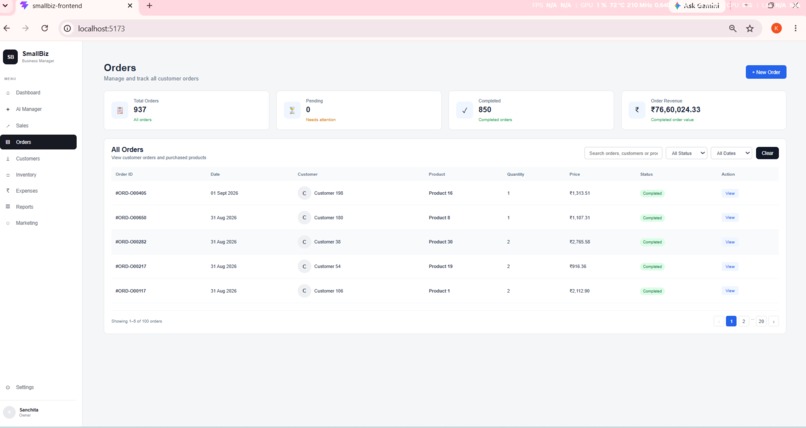Click the SmallBiz logo icon
Screen dimensions: 806x428
click(x=10, y=57)
